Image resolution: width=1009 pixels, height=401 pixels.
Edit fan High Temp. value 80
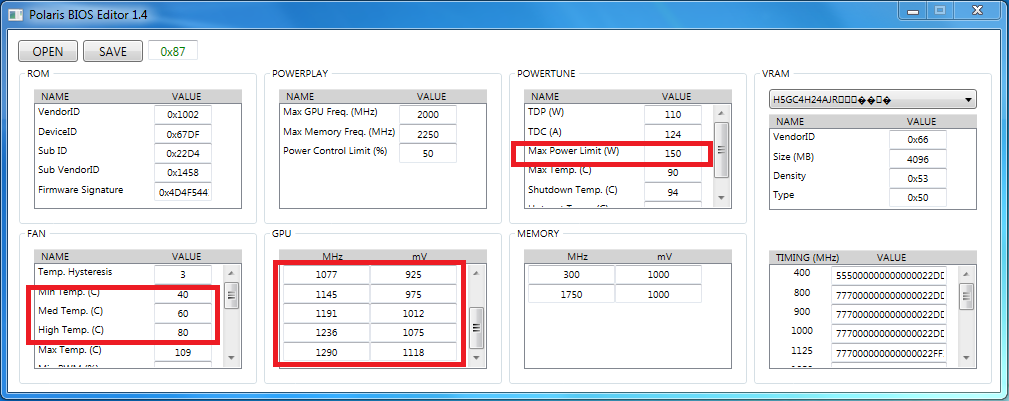point(183,333)
